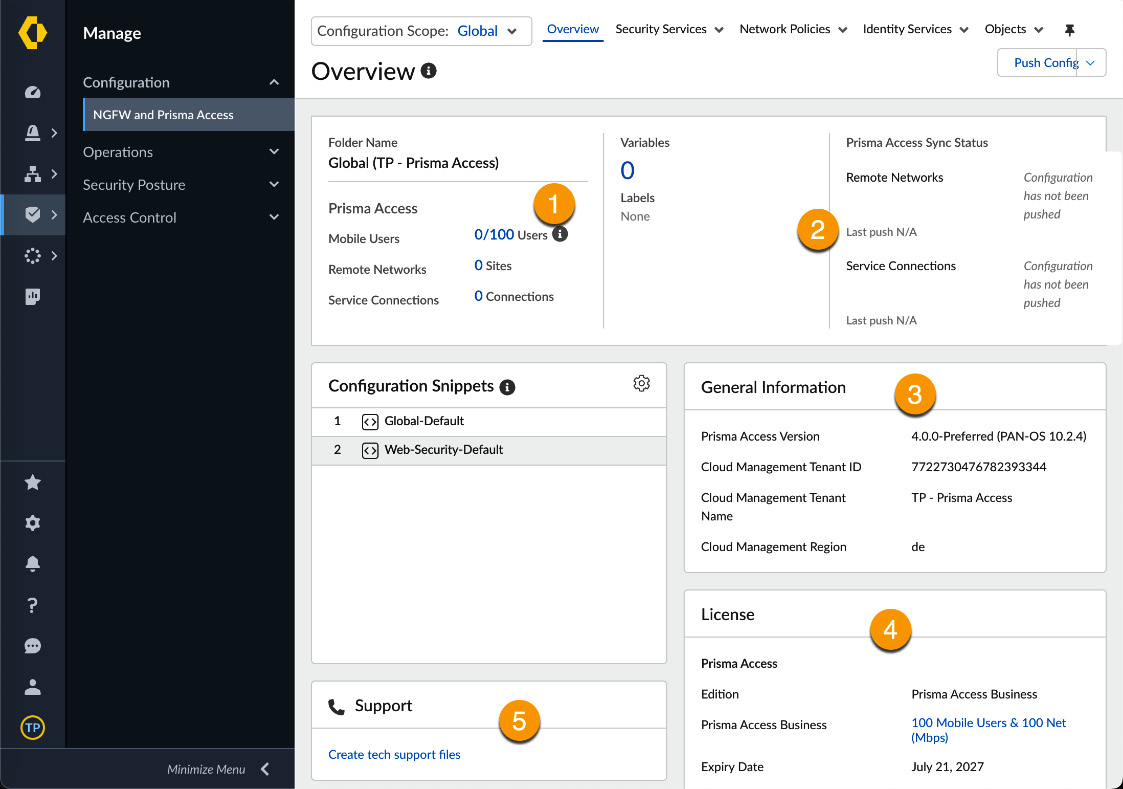This screenshot has height=789, width=1123.
Task: Expand the Network Policies menu
Action: point(794,29)
